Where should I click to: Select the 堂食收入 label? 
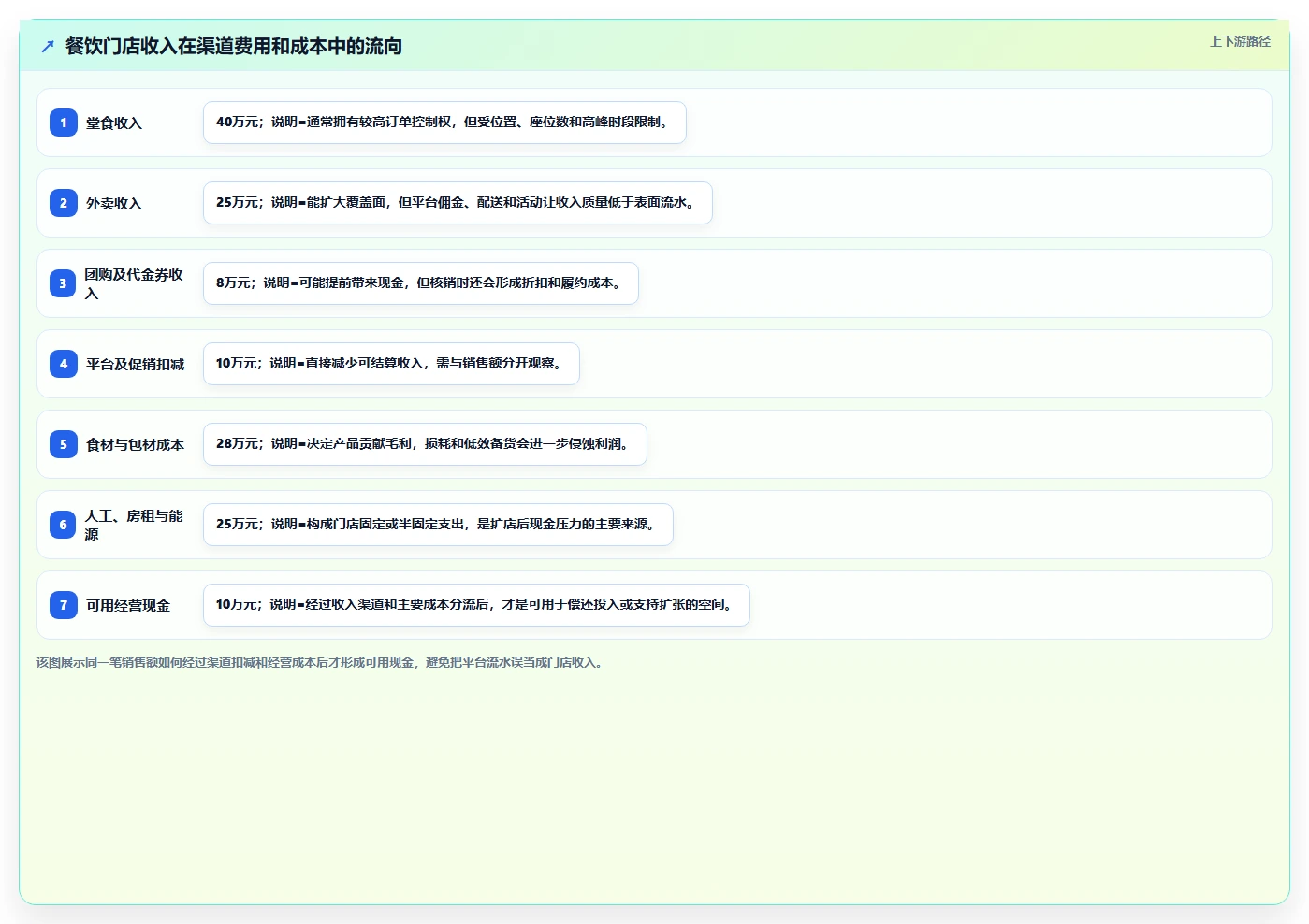tap(114, 123)
